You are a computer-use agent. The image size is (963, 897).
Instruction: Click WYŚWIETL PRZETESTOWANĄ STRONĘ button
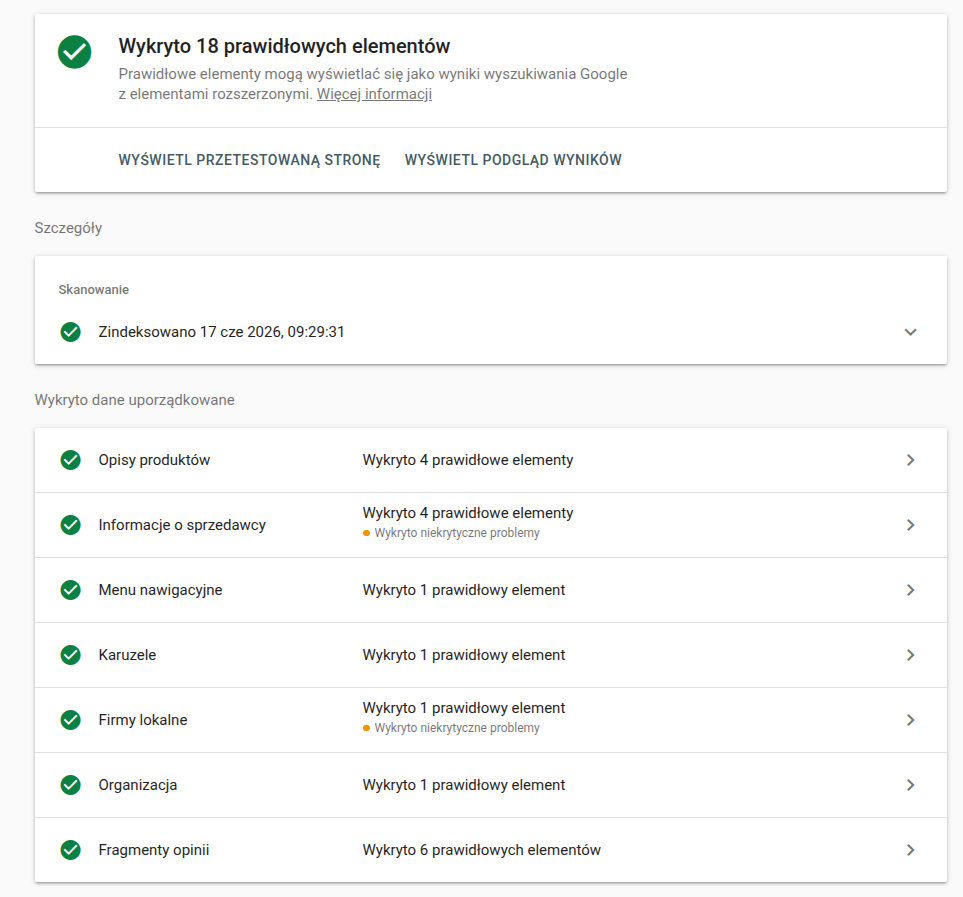[249, 160]
